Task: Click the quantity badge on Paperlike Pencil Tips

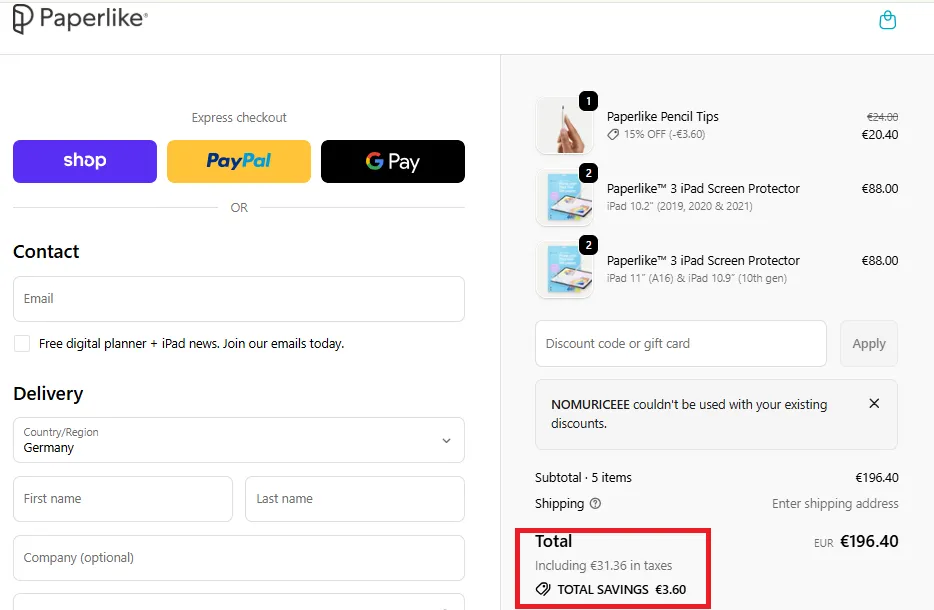Action: (x=588, y=100)
